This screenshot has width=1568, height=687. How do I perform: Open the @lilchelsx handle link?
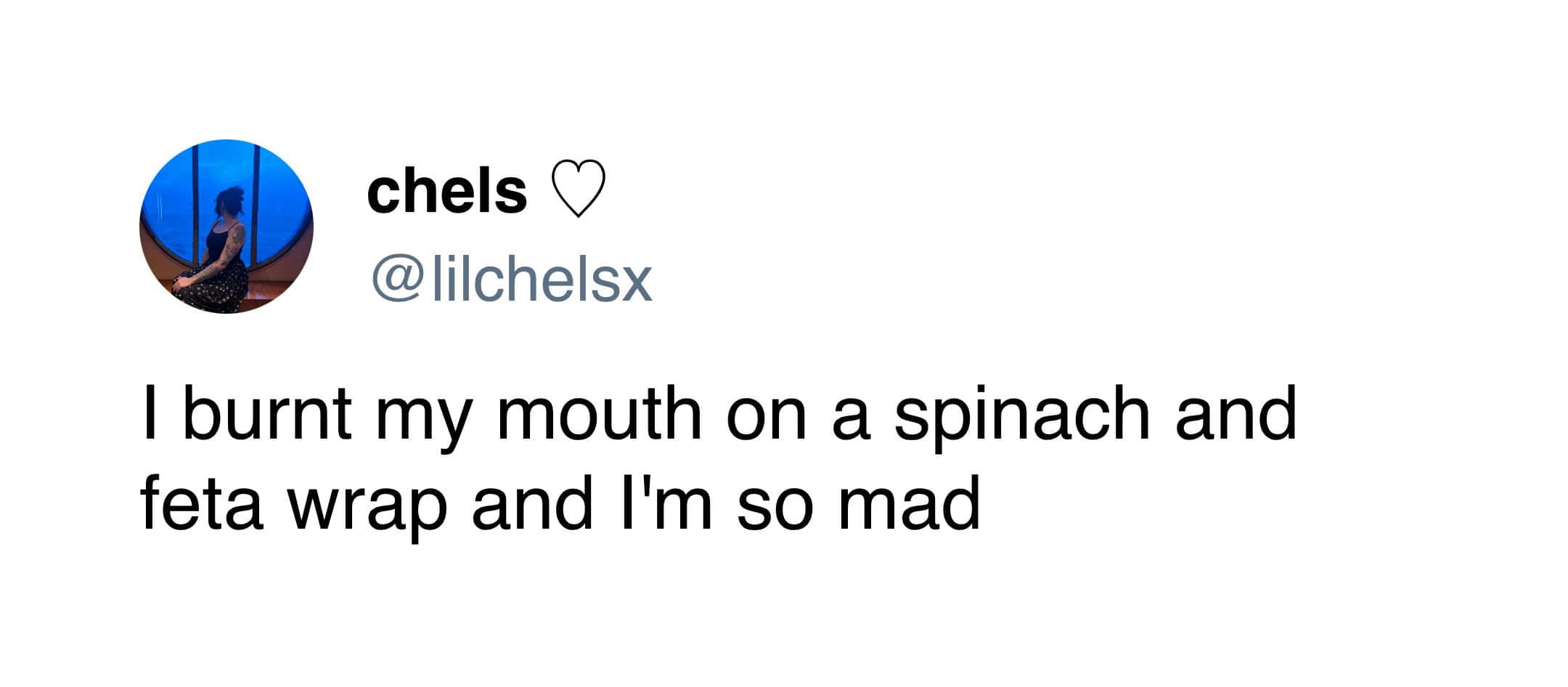click(512, 280)
